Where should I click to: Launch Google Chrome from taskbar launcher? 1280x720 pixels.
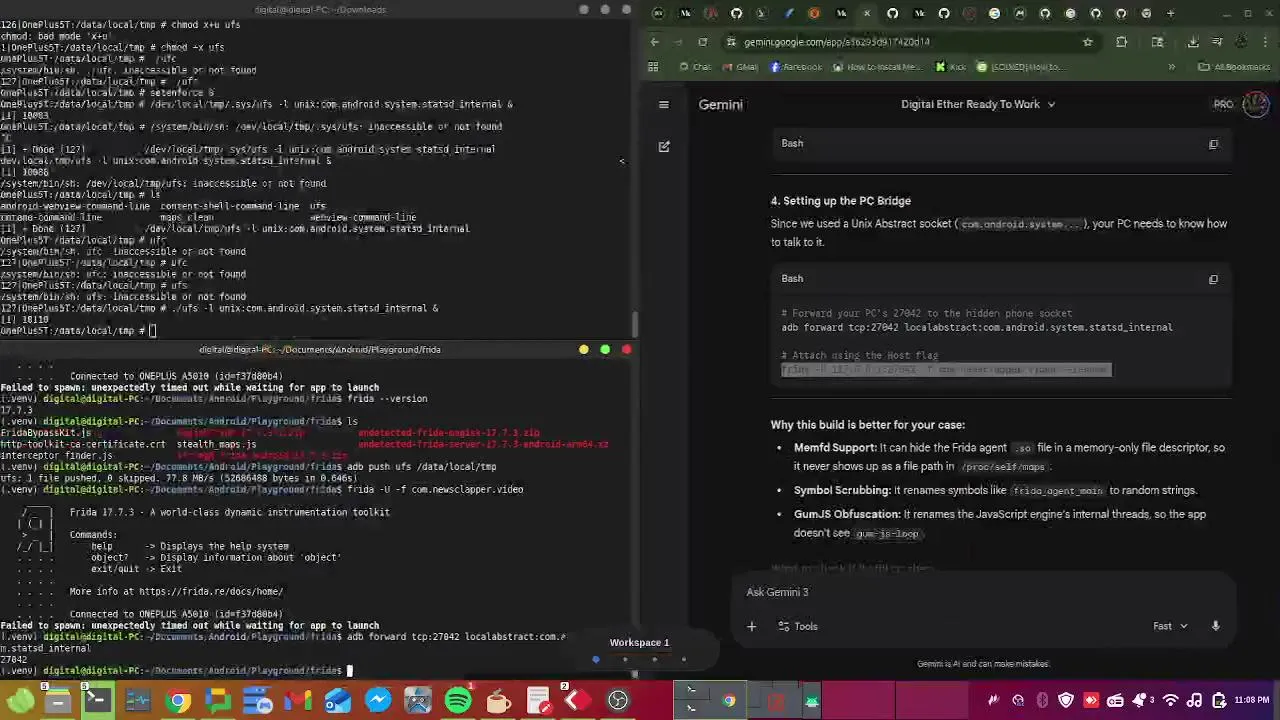tap(178, 700)
